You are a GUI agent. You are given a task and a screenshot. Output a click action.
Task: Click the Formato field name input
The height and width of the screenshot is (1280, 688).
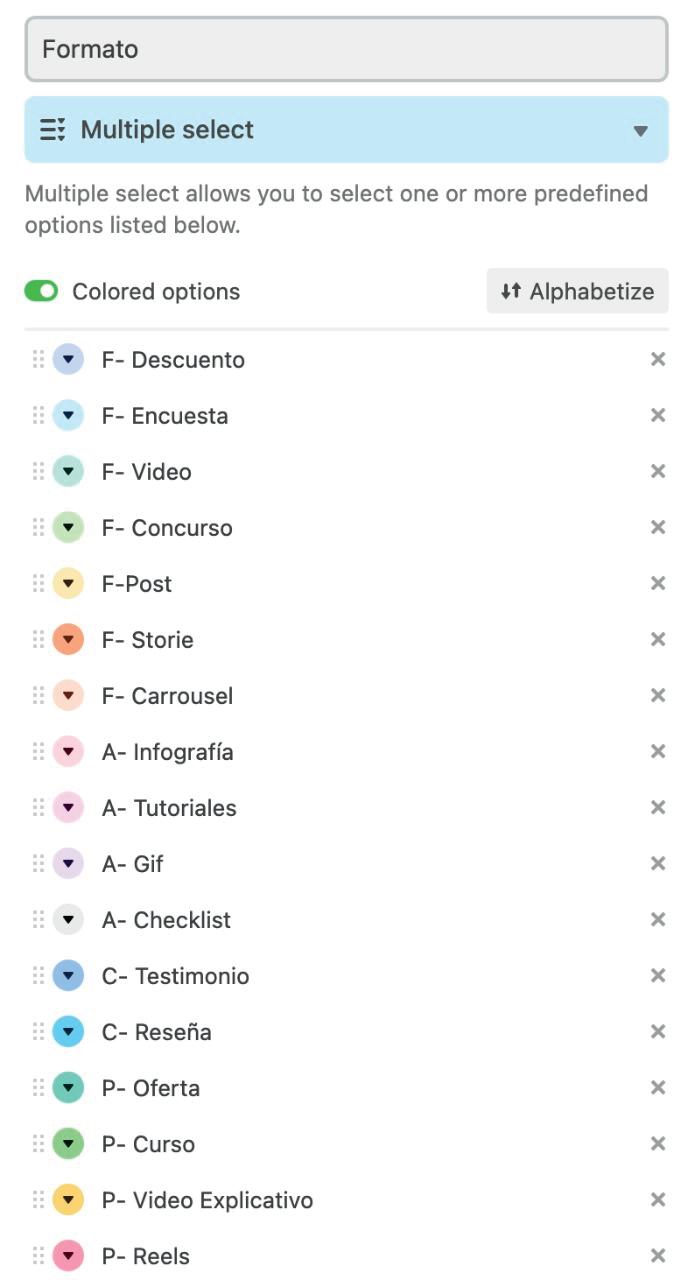pyautogui.click(x=346, y=49)
